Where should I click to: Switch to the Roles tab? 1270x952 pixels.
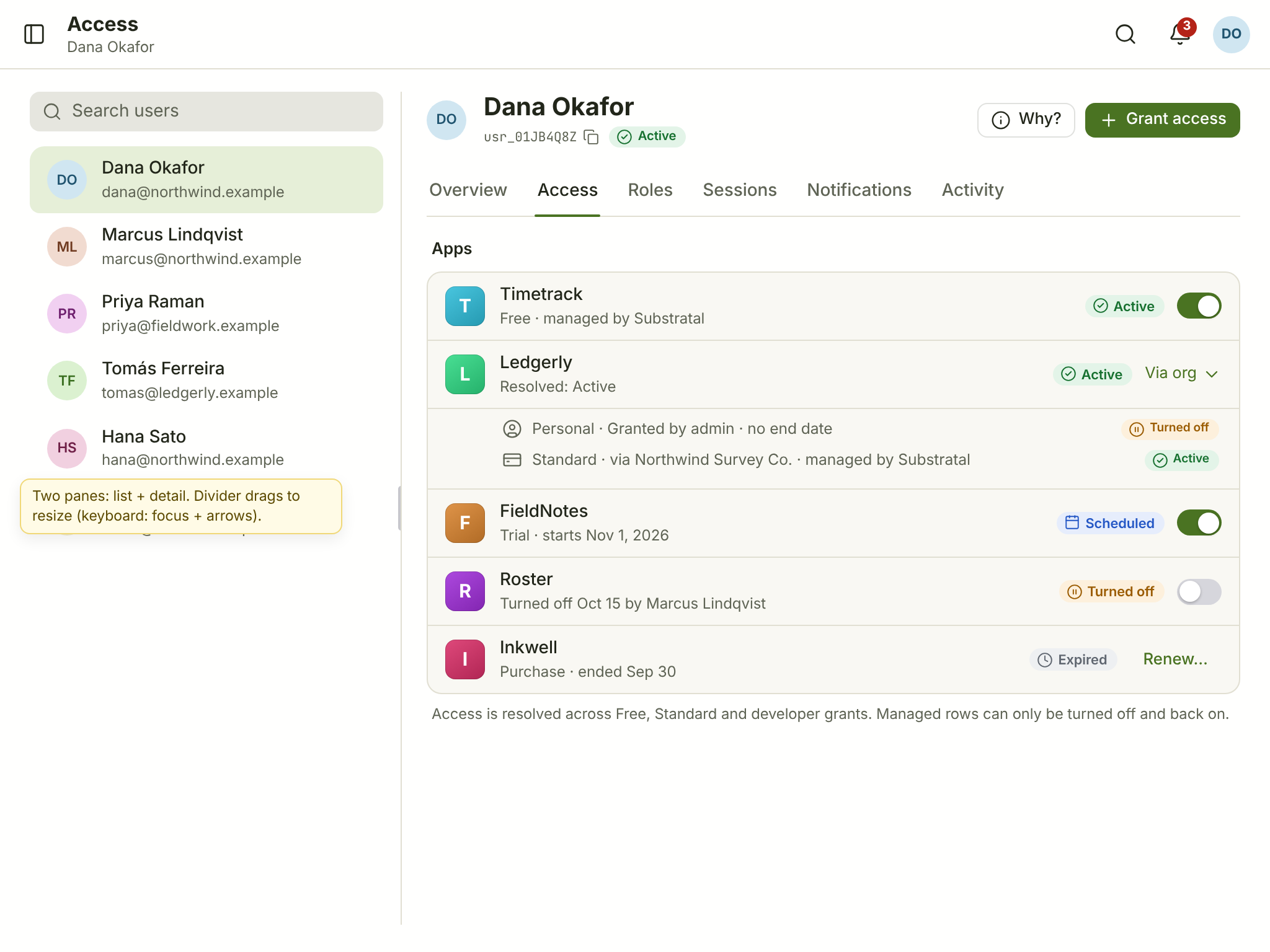pyautogui.click(x=650, y=190)
